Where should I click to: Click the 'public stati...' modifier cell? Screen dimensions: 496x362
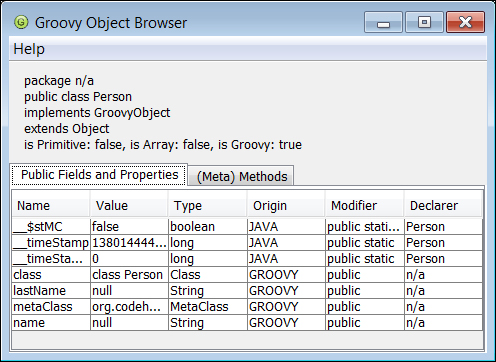coord(365,227)
